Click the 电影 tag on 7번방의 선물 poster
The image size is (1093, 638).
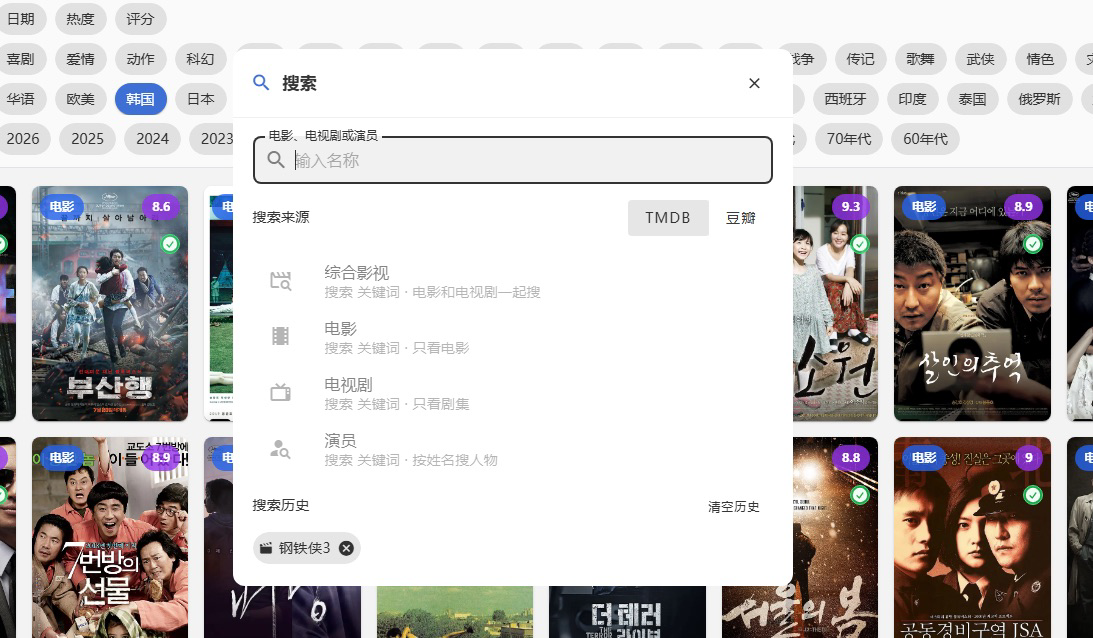coord(61,457)
